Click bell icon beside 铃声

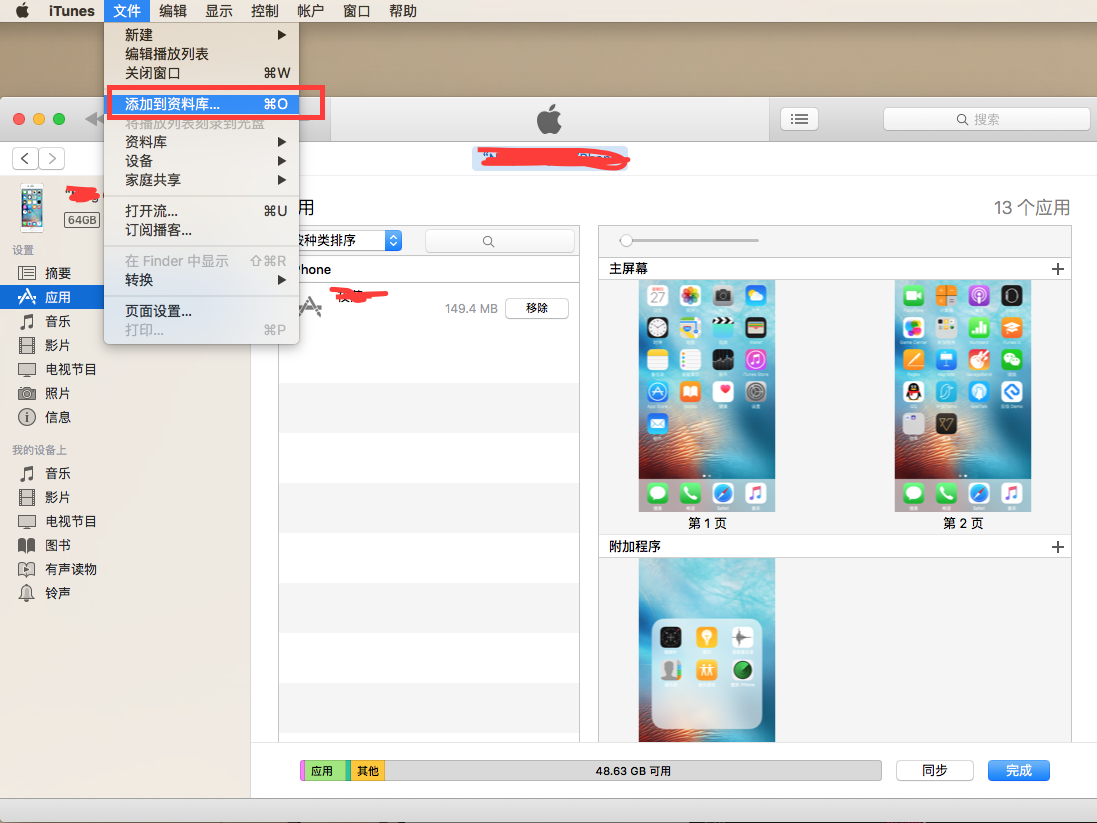coord(27,593)
